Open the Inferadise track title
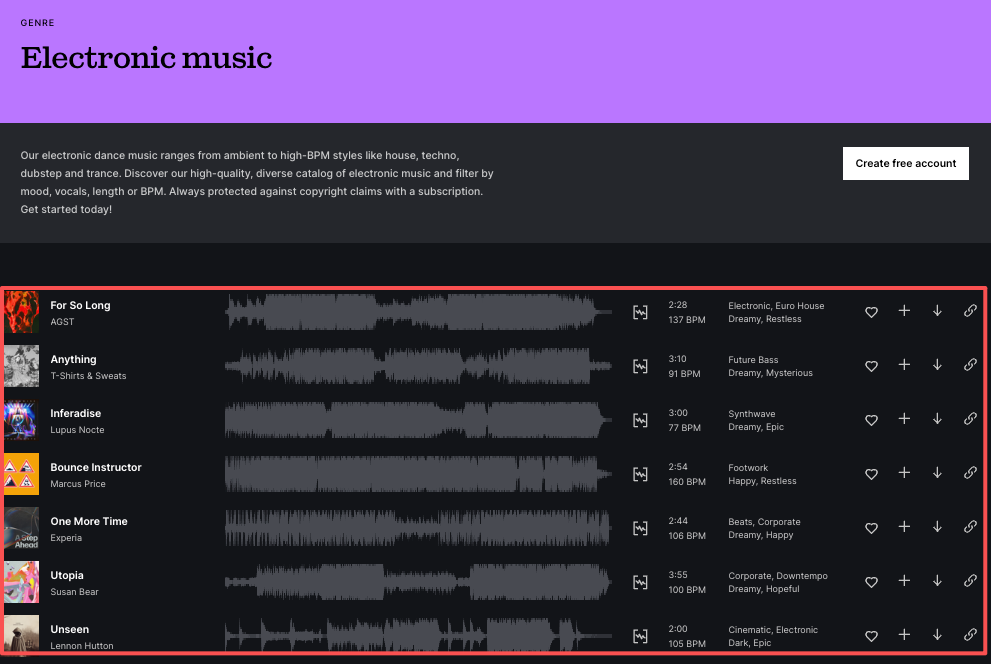This screenshot has width=991, height=664. coord(75,413)
